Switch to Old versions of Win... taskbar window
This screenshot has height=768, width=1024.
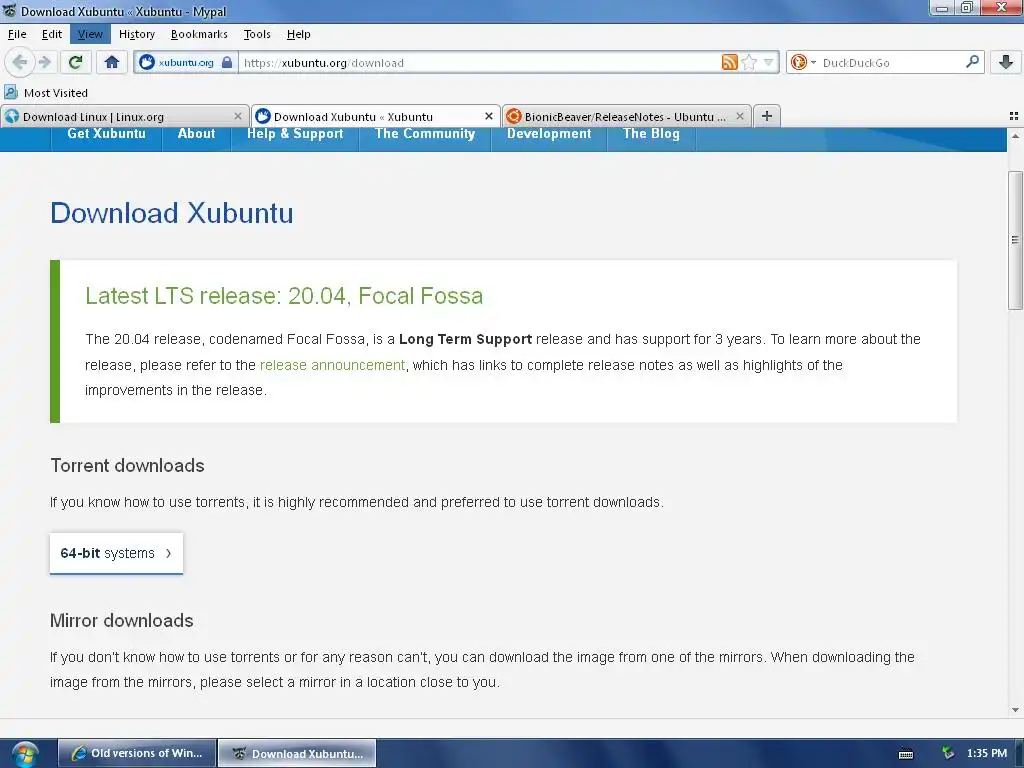(137, 753)
